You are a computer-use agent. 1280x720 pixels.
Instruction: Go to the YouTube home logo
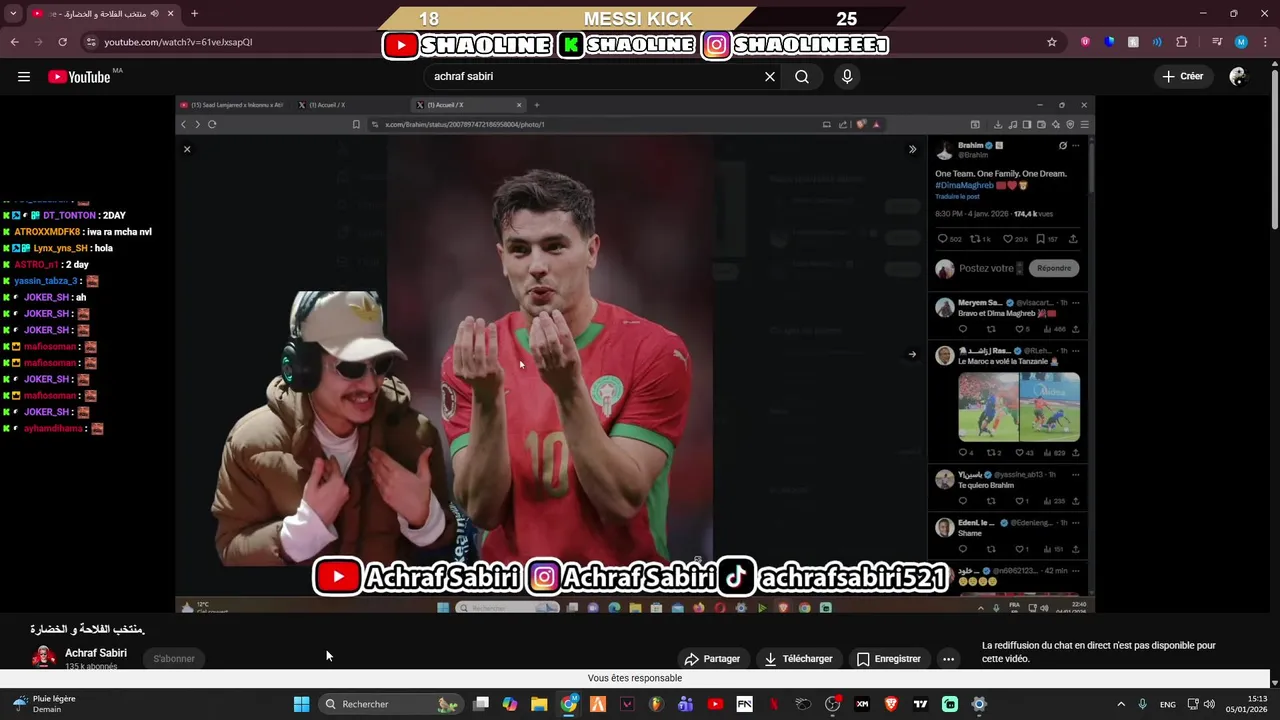click(79, 76)
